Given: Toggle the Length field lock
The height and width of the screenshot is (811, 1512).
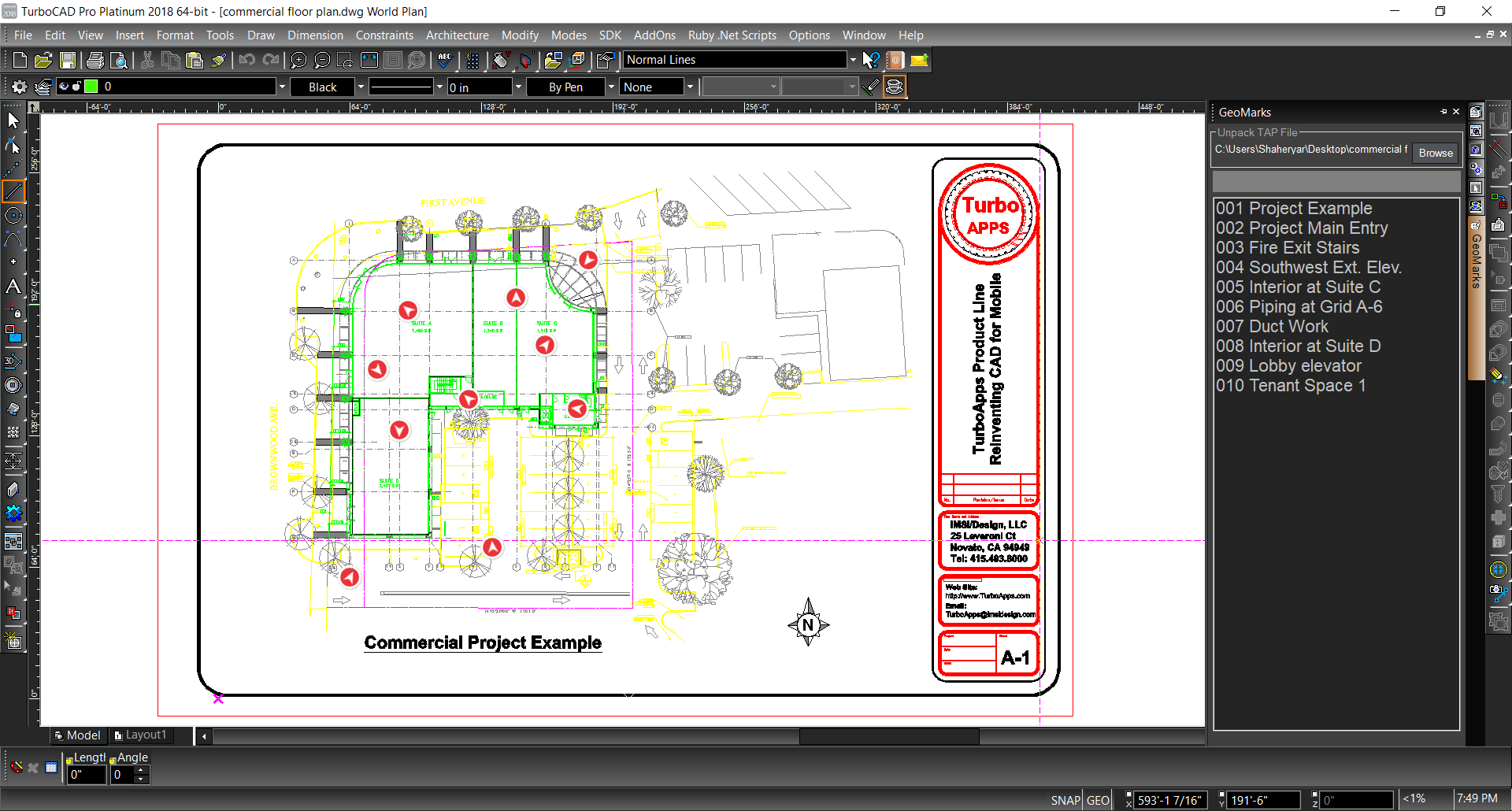Looking at the screenshot, I should (69, 760).
